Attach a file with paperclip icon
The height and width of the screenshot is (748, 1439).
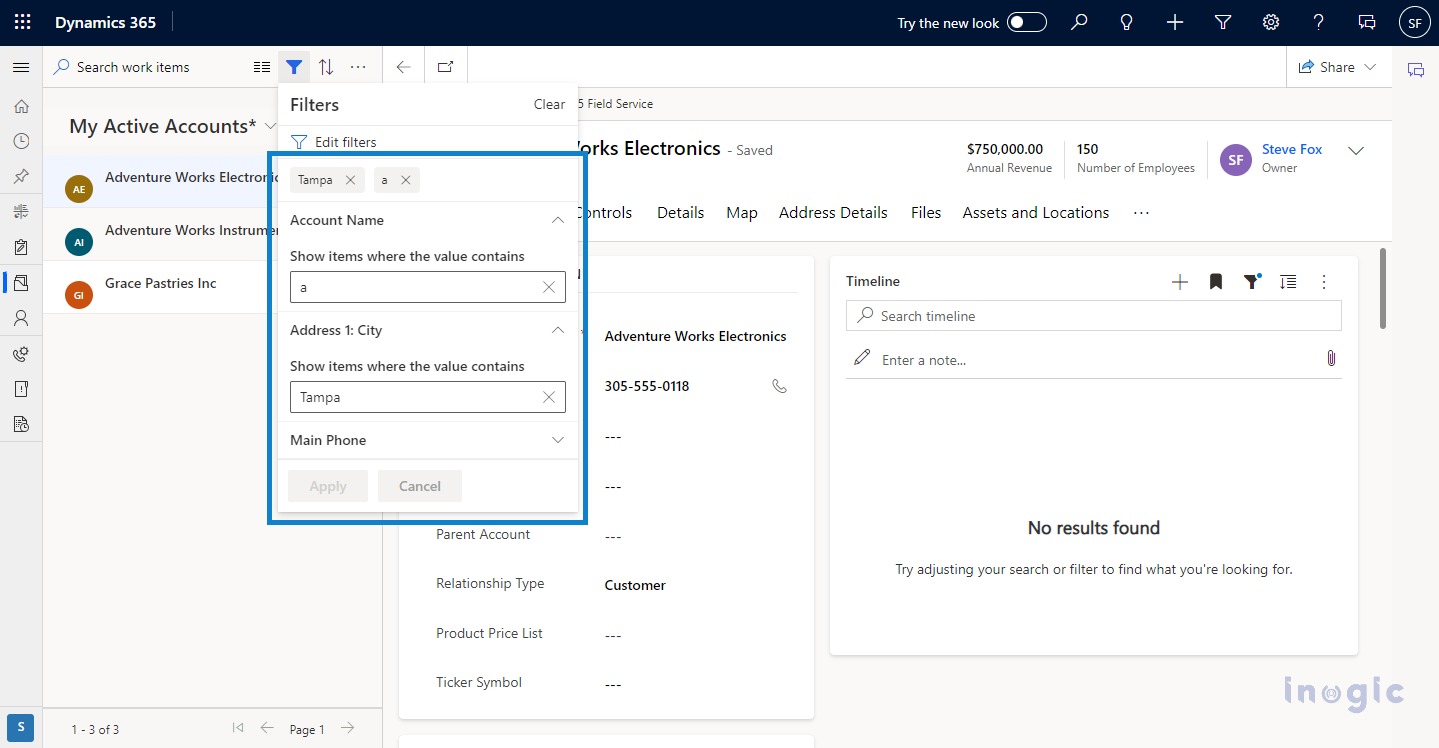tap(1331, 358)
